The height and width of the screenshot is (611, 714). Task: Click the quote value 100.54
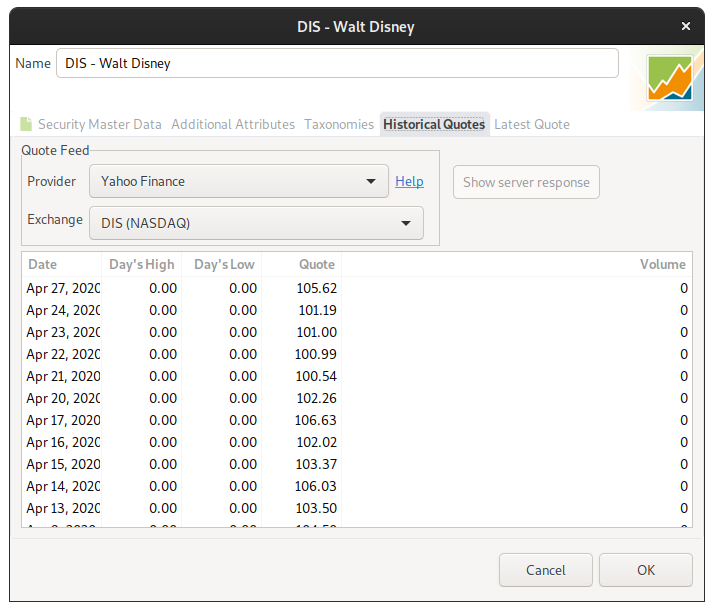pyautogui.click(x=316, y=376)
